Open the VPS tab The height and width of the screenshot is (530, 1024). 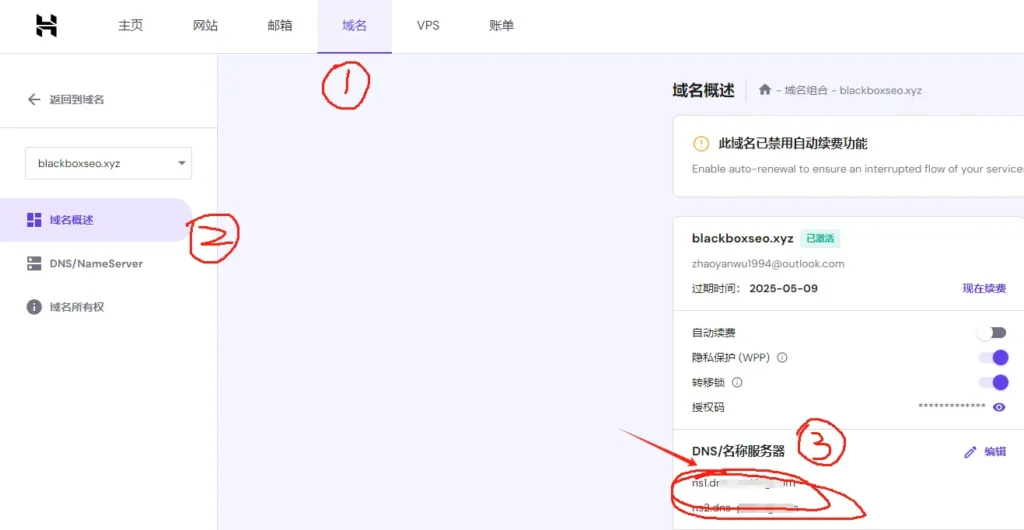(x=428, y=26)
